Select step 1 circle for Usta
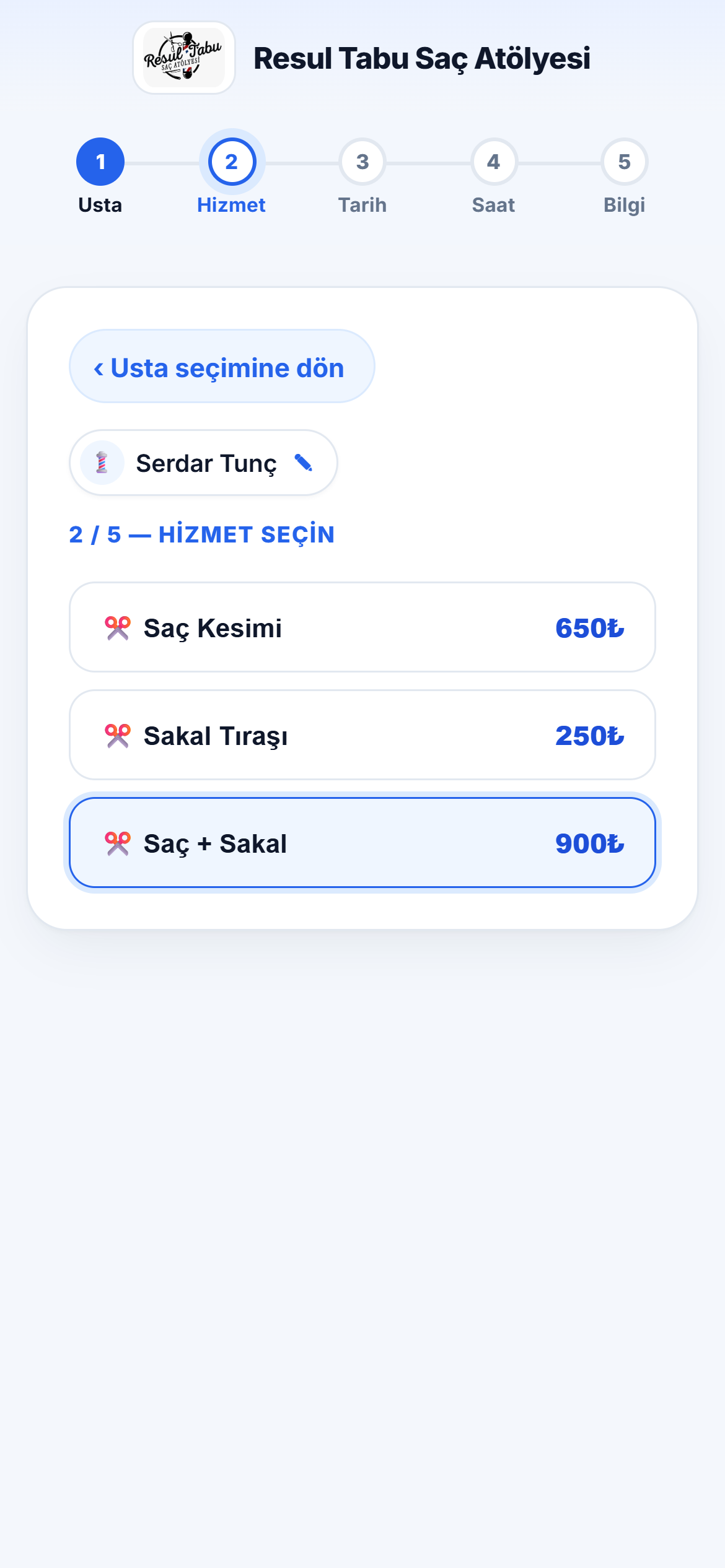725x1568 pixels. point(100,162)
